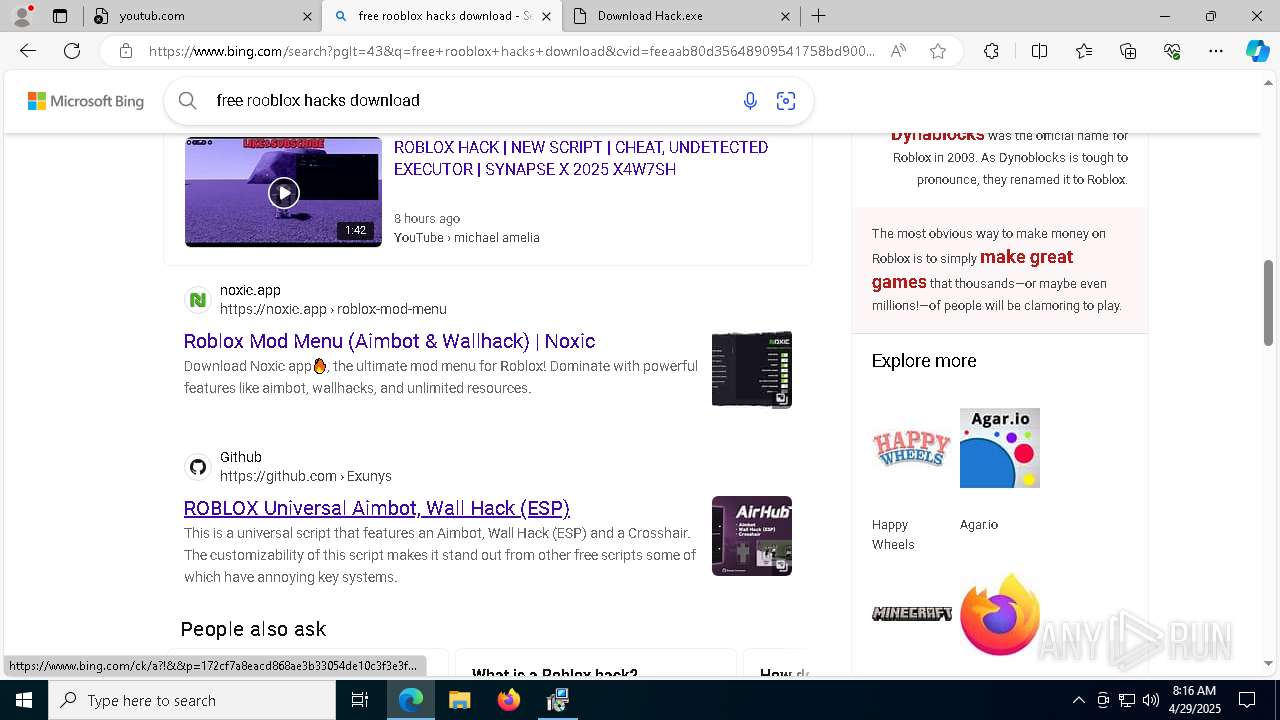1280x720 pixels.
Task: Click the search magnifier icon in Bing box
Action: click(x=187, y=100)
